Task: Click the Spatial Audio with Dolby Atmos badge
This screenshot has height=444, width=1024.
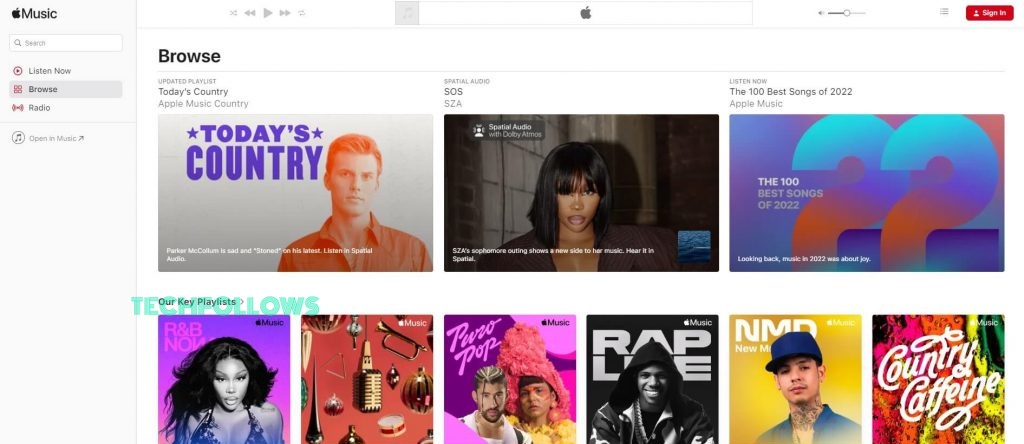Action: click(x=507, y=131)
